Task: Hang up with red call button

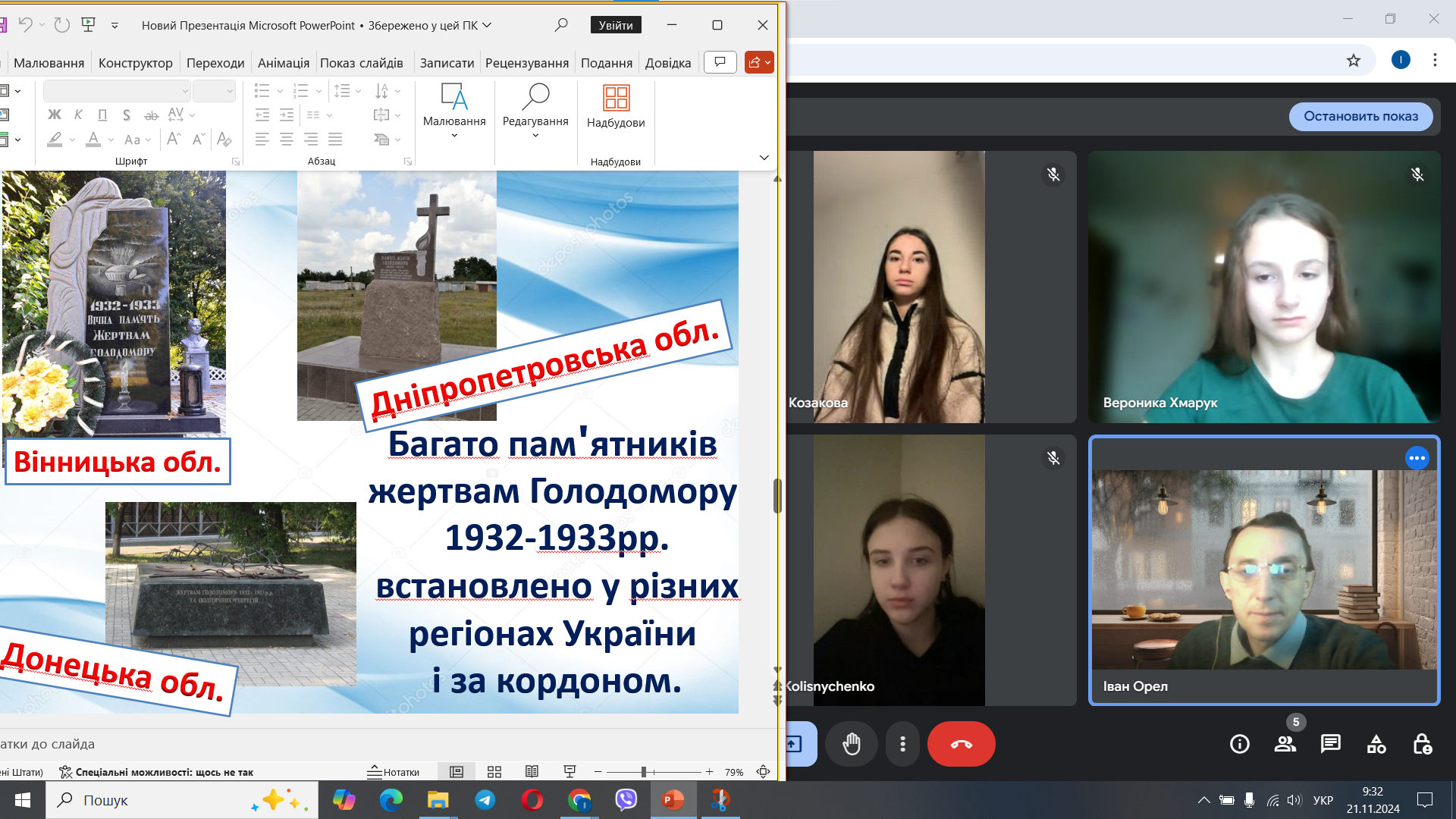Action: click(961, 744)
